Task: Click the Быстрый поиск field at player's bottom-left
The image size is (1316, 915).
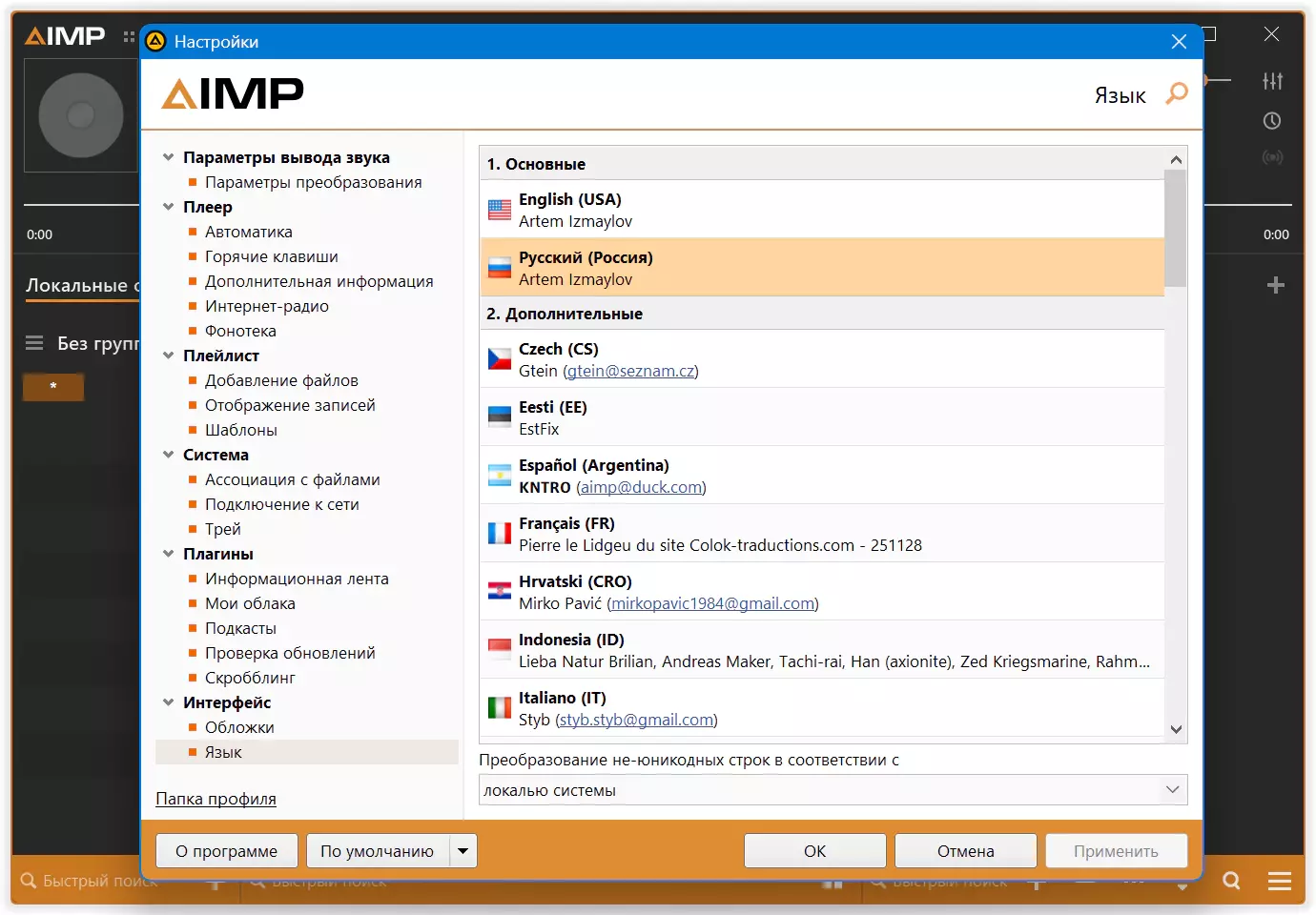Action: coord(100,881)
